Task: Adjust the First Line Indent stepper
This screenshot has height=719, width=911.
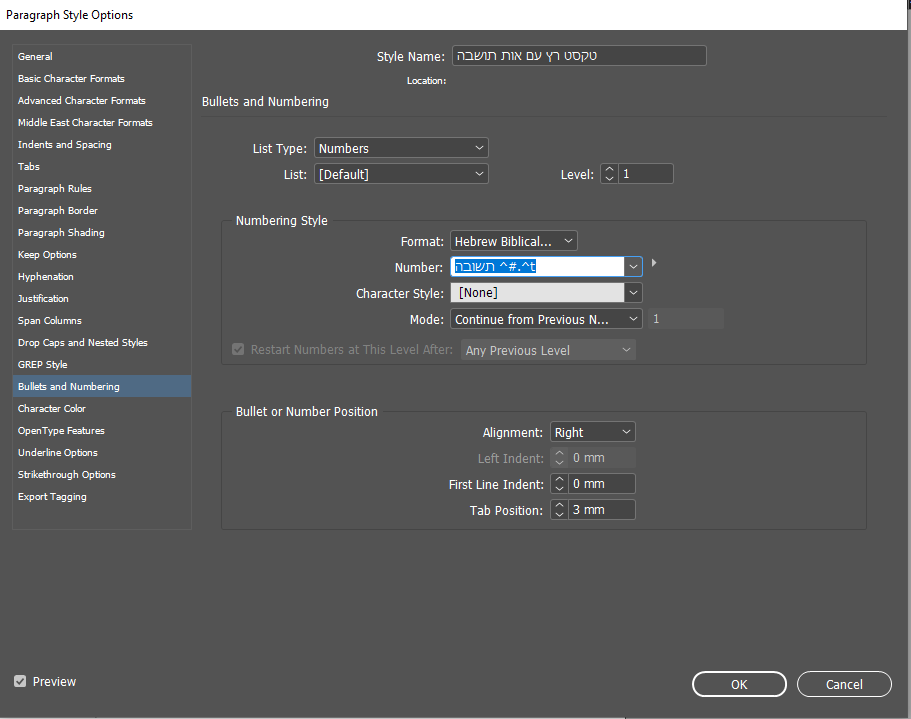Action: pyautogui.click(x=559, y=484)
